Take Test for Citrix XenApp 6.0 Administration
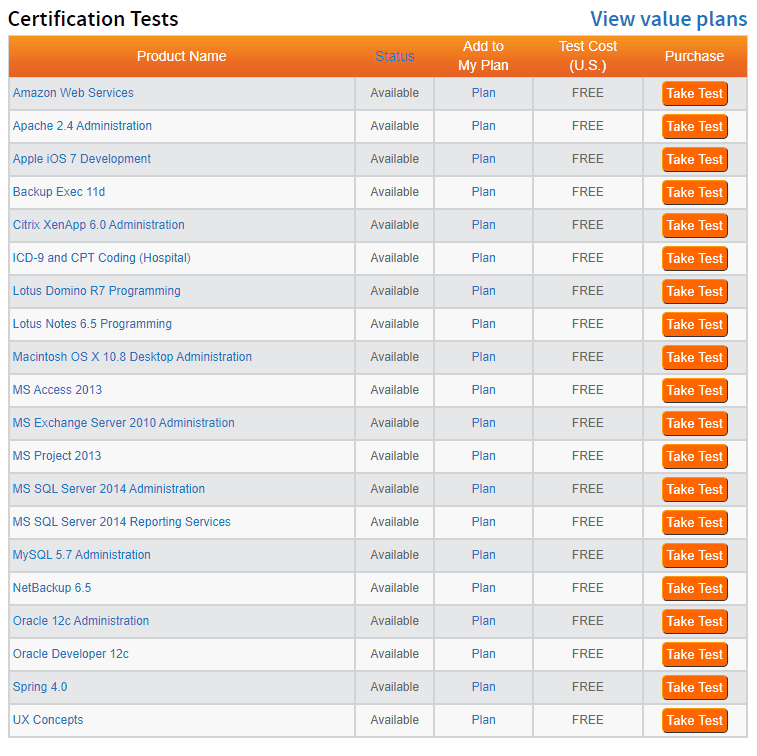757x756 pixels. [x=694, y=225]
